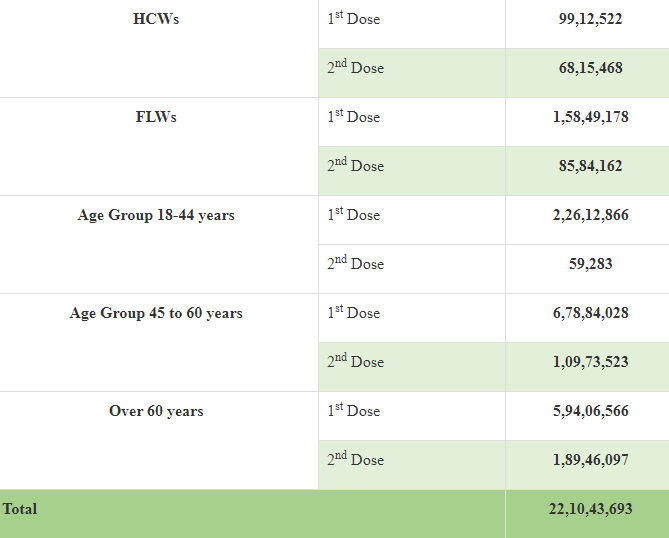Select the value 1,09,73,523 in the table
Image resolution: width=669 pixels, height=538 pixels.
[590, 362]
